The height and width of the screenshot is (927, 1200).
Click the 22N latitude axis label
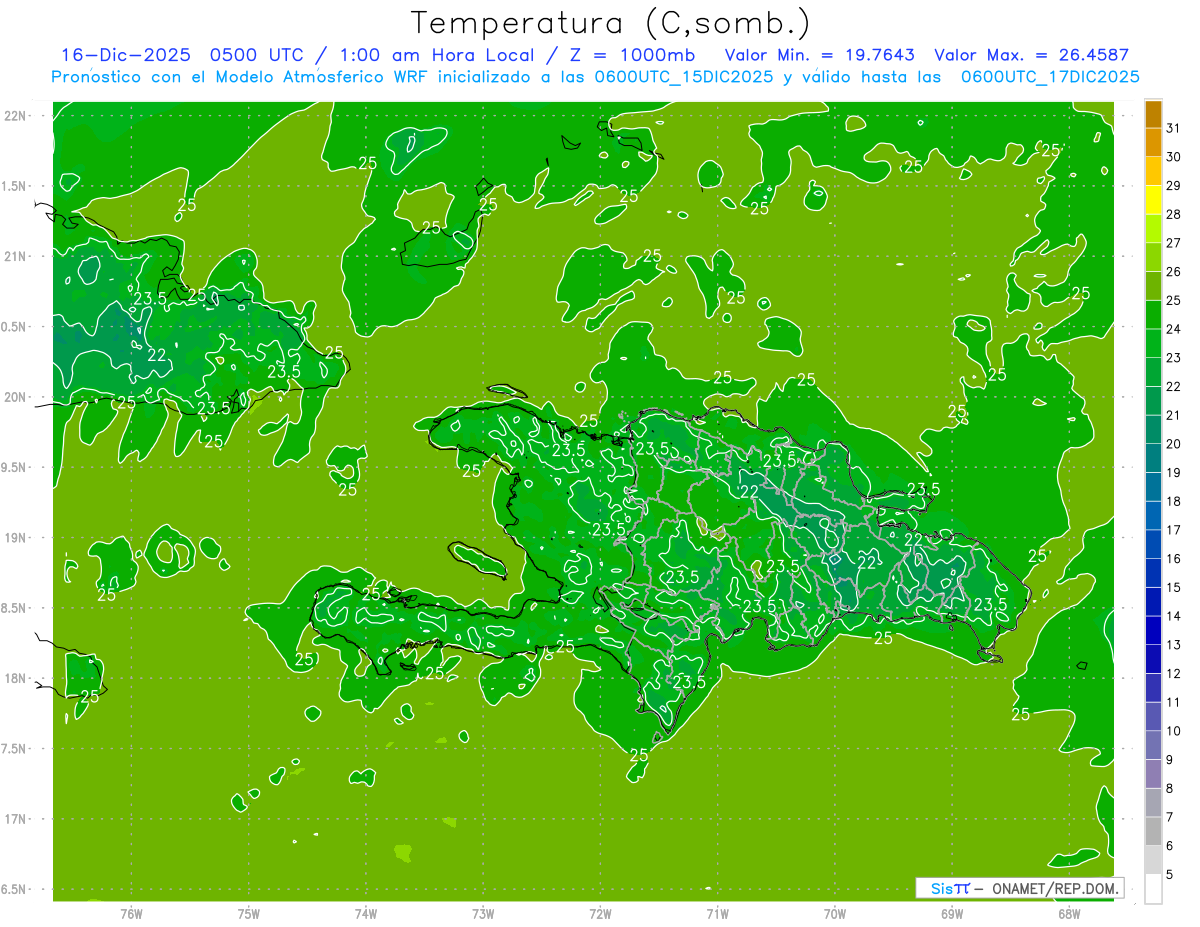[16, 115]
